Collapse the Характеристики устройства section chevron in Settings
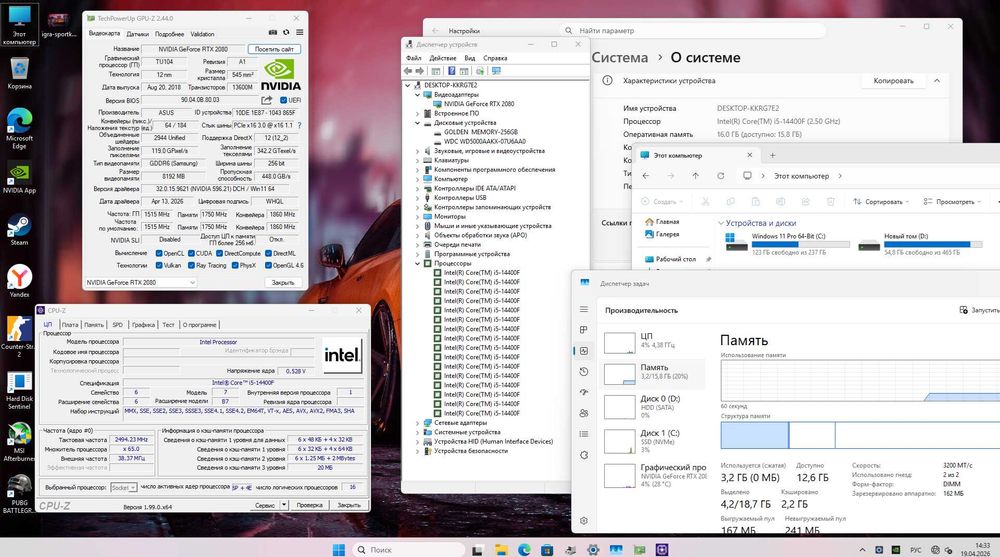 click(937, 81)
